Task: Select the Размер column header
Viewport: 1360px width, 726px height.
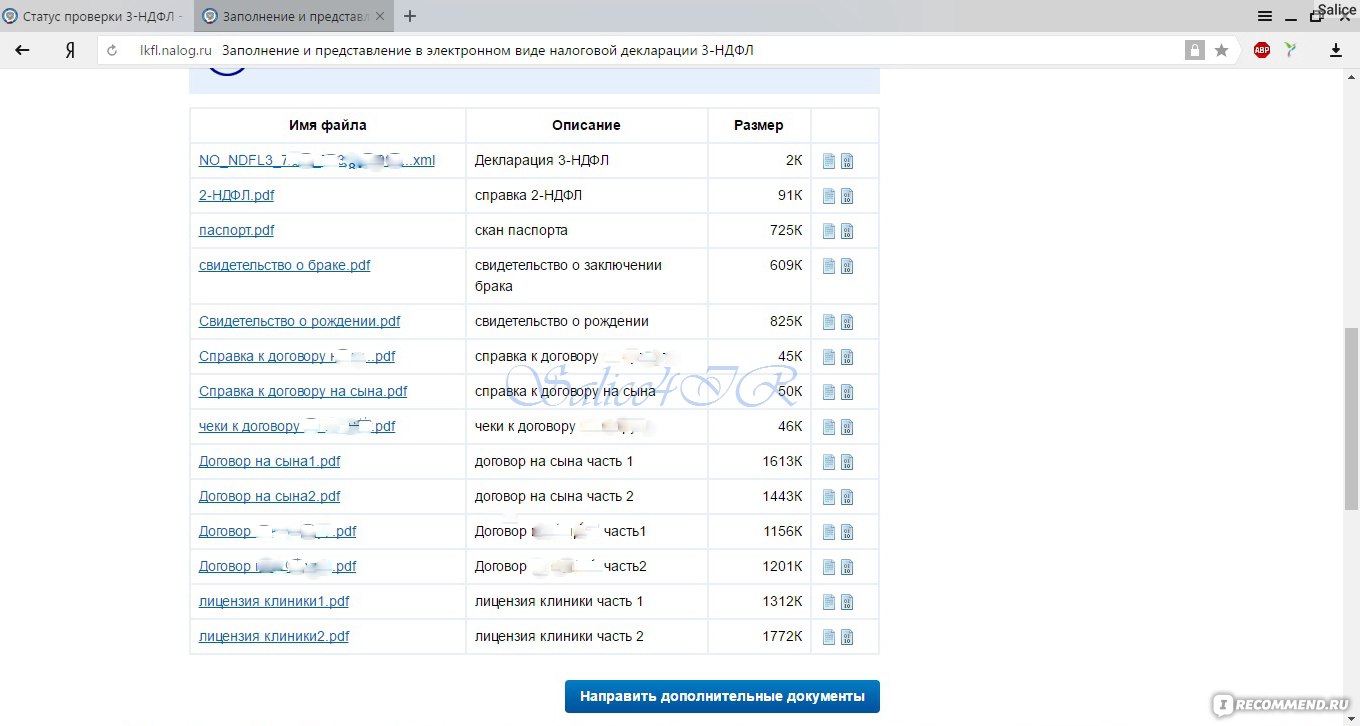Action: (759, 125)
